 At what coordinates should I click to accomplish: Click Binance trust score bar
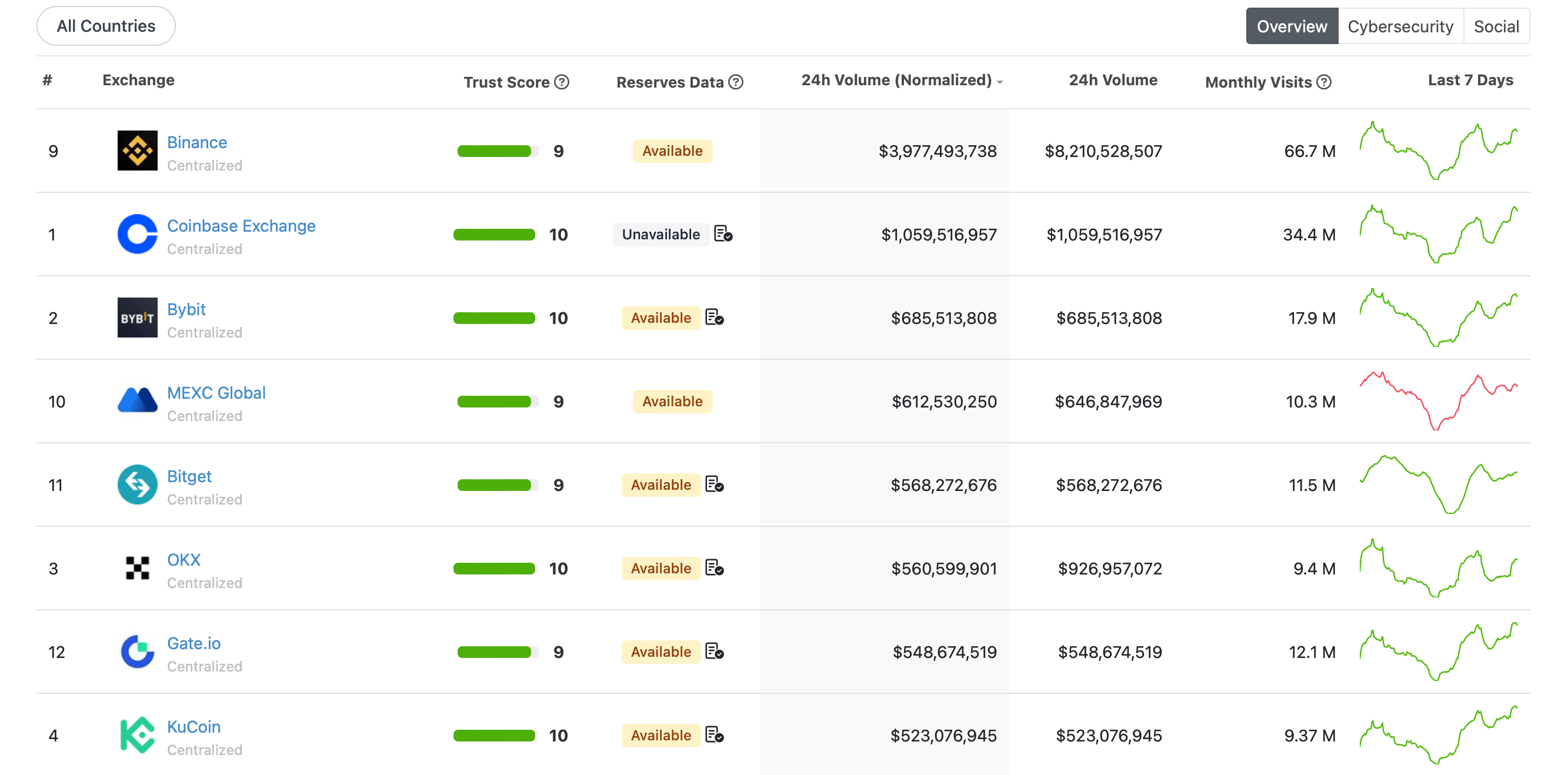(498, 151)
